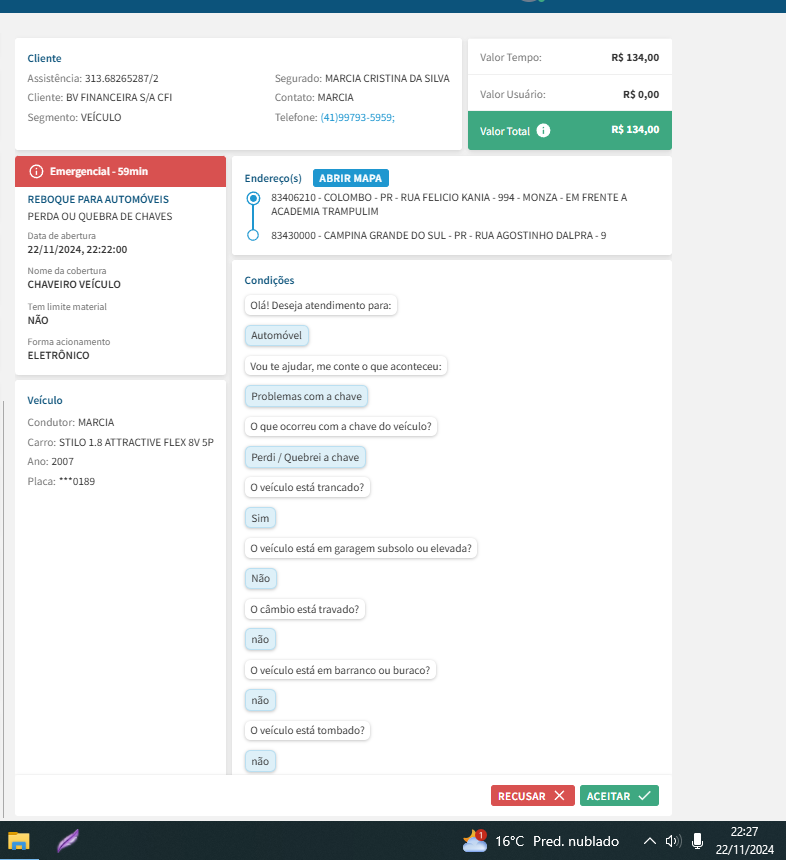Click the O que ocorreu com a chave bubble
Screen dimensions: 786x860
[341, 426]
